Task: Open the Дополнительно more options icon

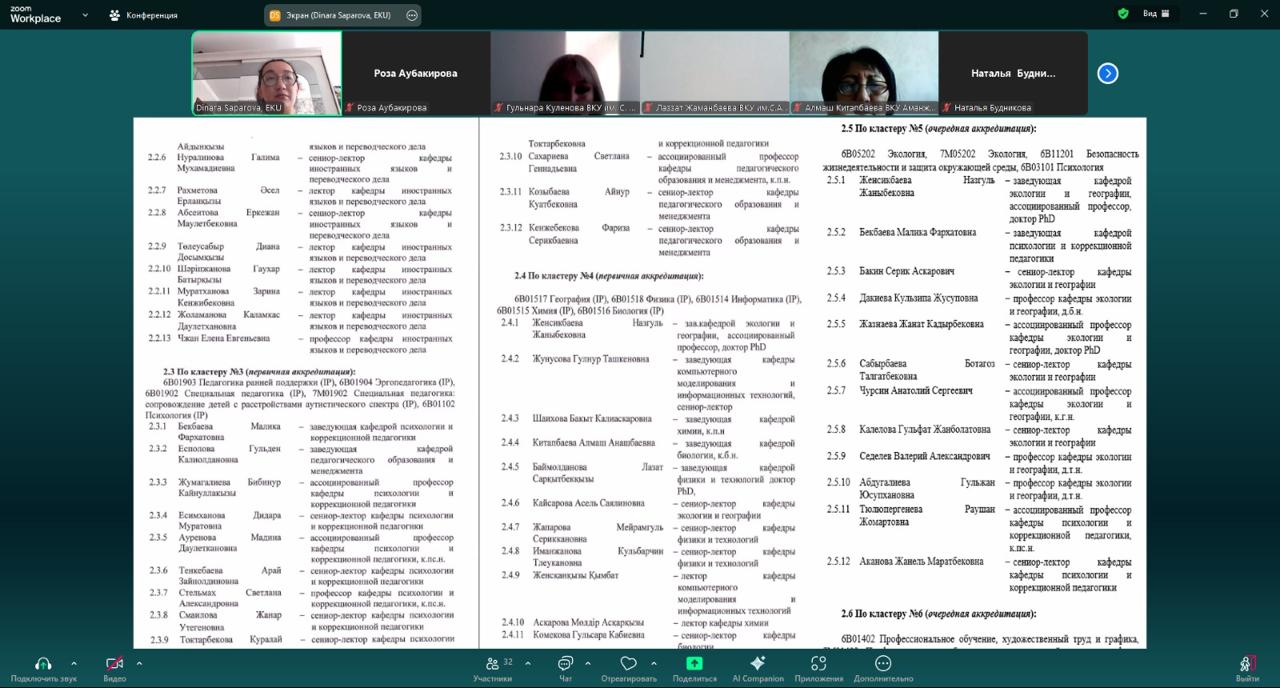Action: (x=883, y=664)
